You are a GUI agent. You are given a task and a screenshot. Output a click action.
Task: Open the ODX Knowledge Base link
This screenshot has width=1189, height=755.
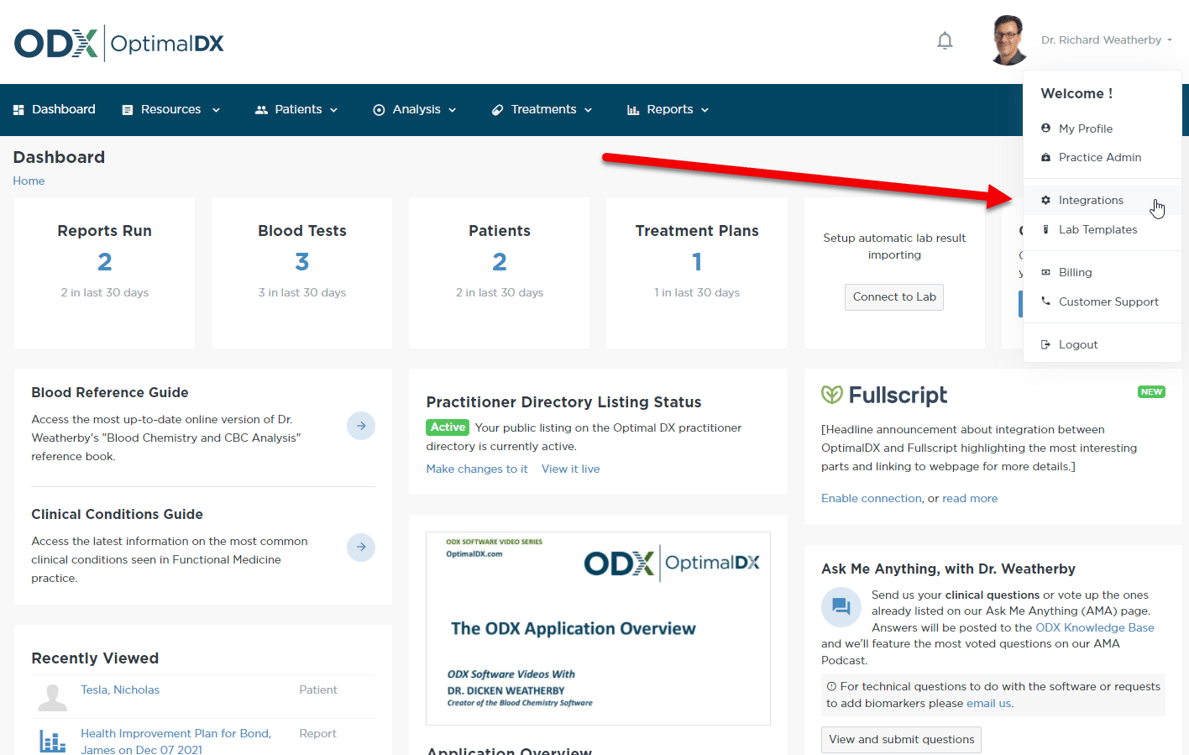point(1094,628)
